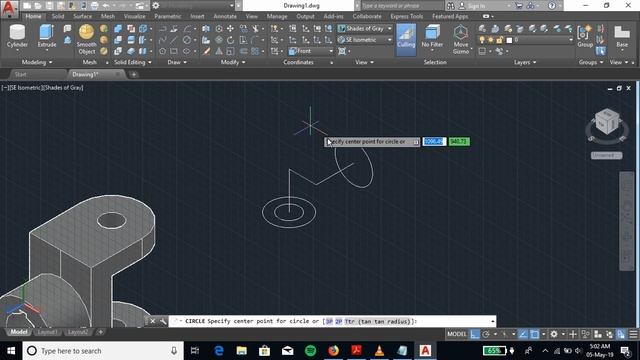Select the Rectangle draw tool
This screenshot has height=360, width=640.
point(173,51)
